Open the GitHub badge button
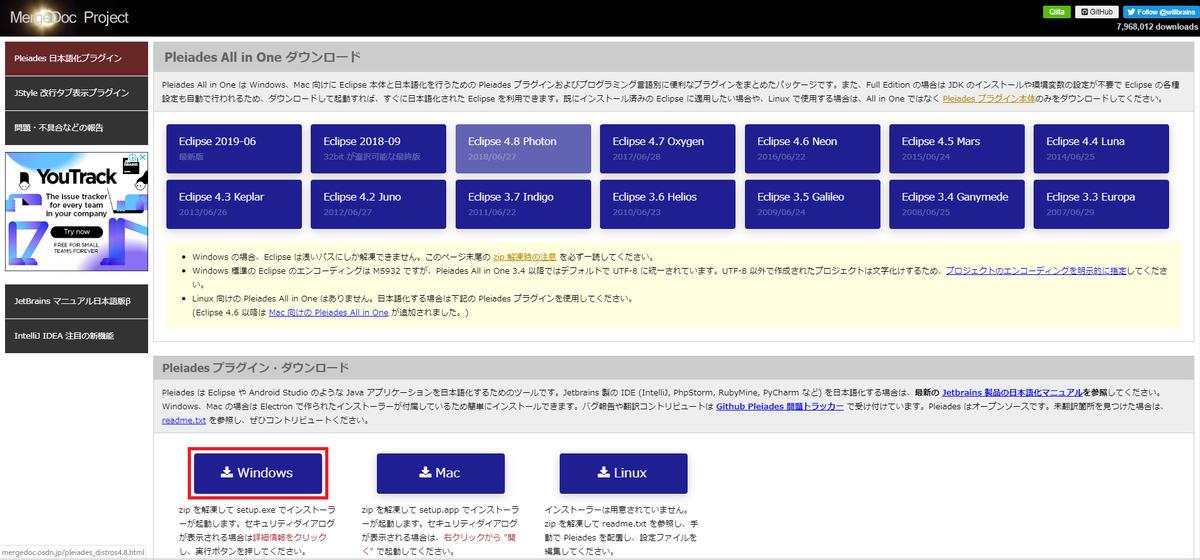This screenshot has width=1200, height=560. click(1095, 11)
